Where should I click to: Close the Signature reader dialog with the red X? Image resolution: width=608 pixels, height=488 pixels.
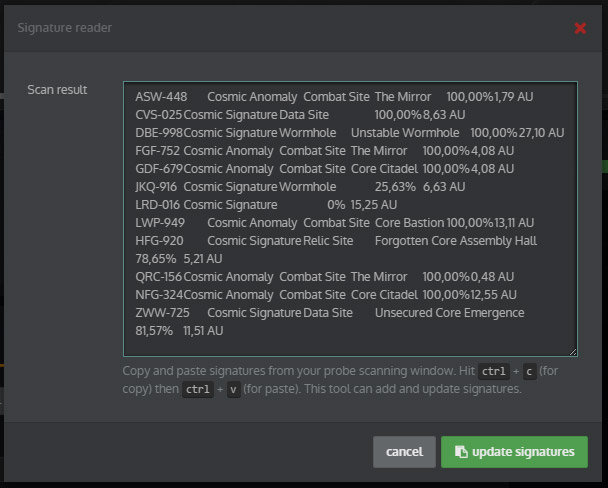tap(580, 28)
